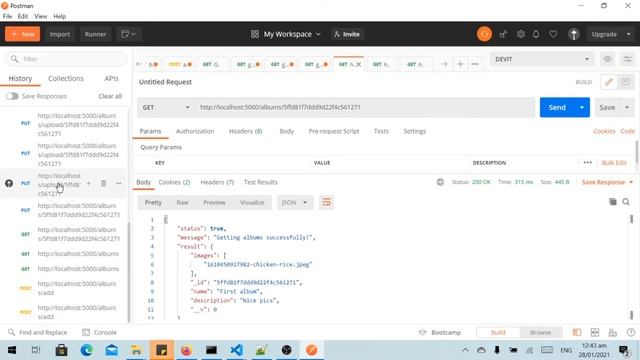Click the wrap lines icon in response
The width and height of the screenshot is (640, 360).
(x=326, y=202)
